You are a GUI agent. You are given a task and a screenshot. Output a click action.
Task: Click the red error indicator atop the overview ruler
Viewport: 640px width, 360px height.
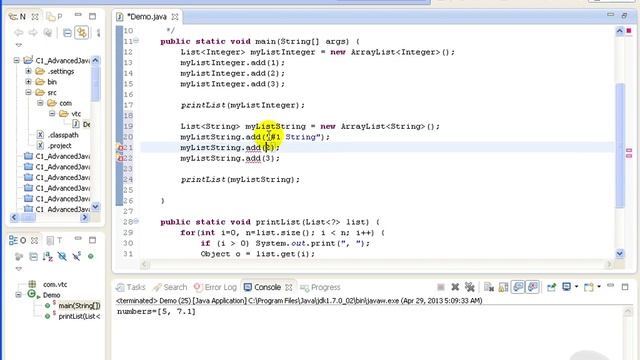coord(629,31)
